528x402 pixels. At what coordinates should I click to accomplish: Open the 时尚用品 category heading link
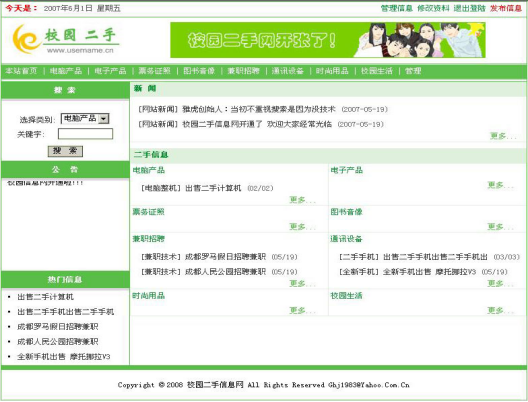(x=148, y=296)
